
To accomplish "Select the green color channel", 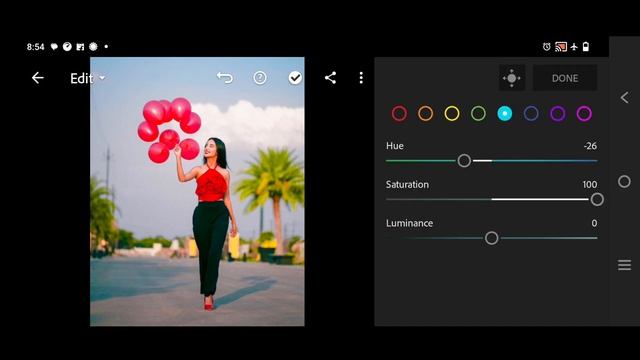I will [x=478, y=113].
